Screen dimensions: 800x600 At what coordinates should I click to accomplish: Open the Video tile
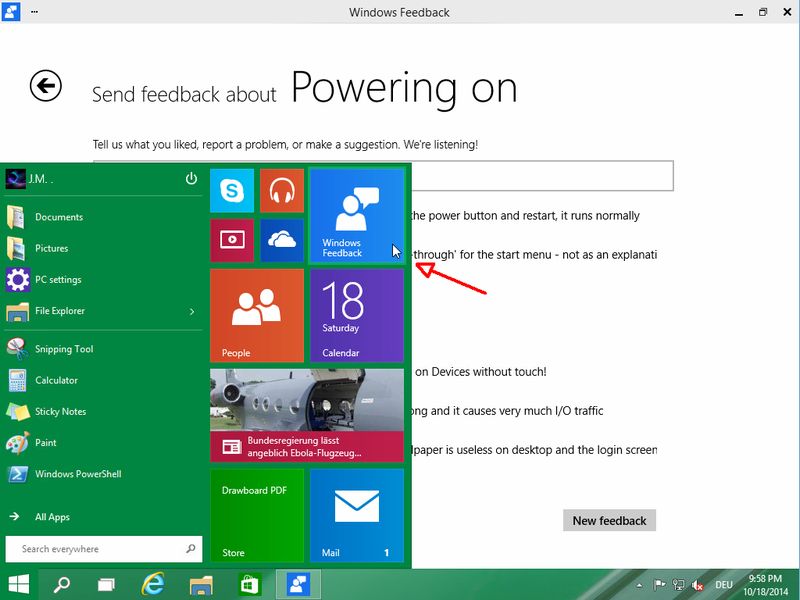(232, 240)
